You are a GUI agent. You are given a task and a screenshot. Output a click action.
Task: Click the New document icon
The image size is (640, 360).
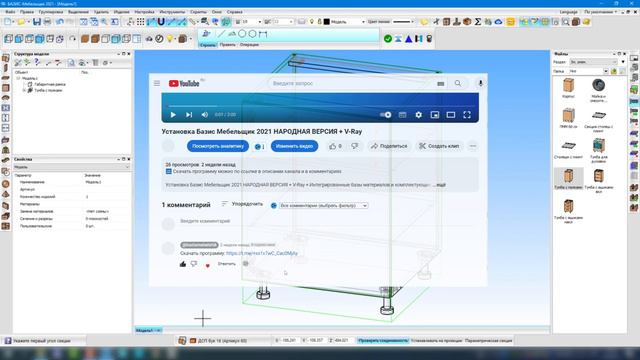pyautogui.click(x=8, y=22)
